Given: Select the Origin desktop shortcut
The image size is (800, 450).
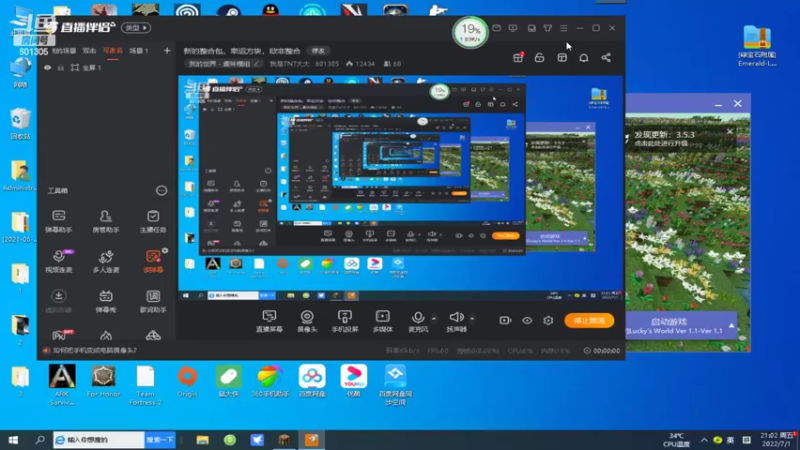Looking at the screenshot, I should pyautogui.click(x=187, y=382).
